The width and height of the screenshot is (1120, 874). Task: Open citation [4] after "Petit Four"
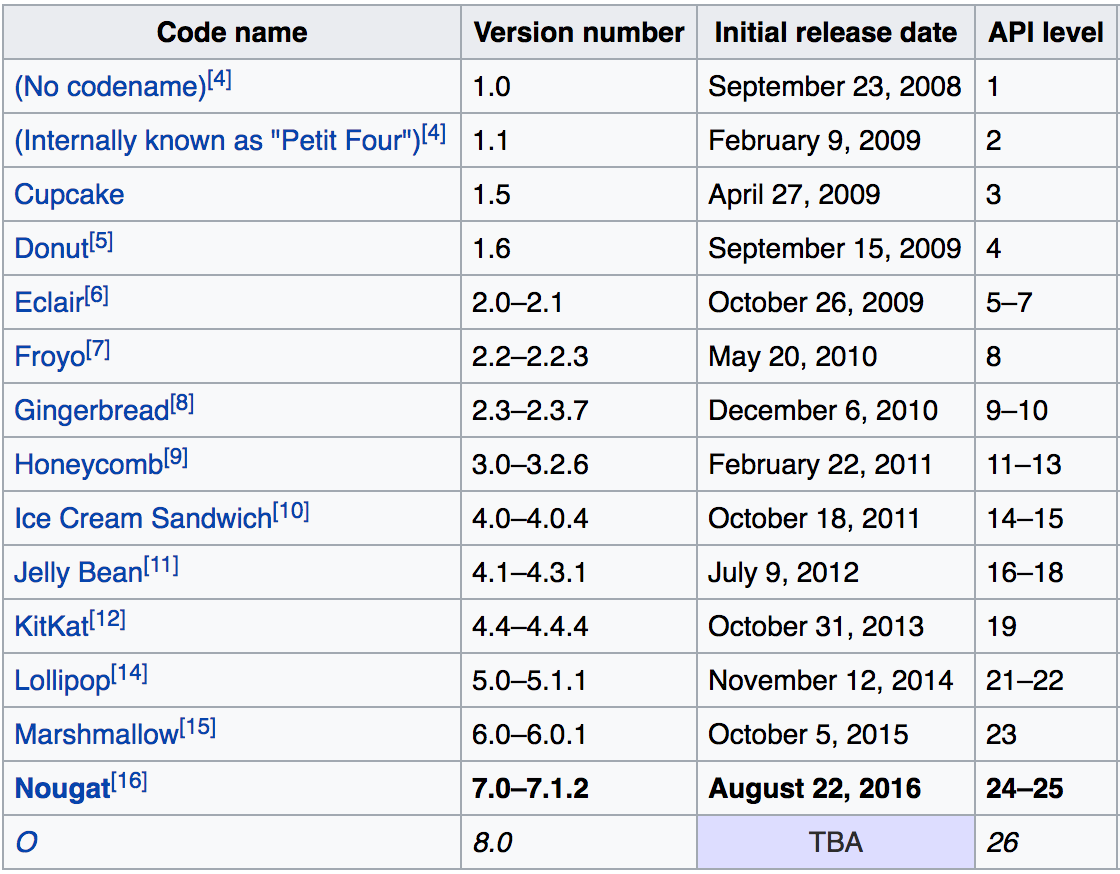[x=434, y=134]
